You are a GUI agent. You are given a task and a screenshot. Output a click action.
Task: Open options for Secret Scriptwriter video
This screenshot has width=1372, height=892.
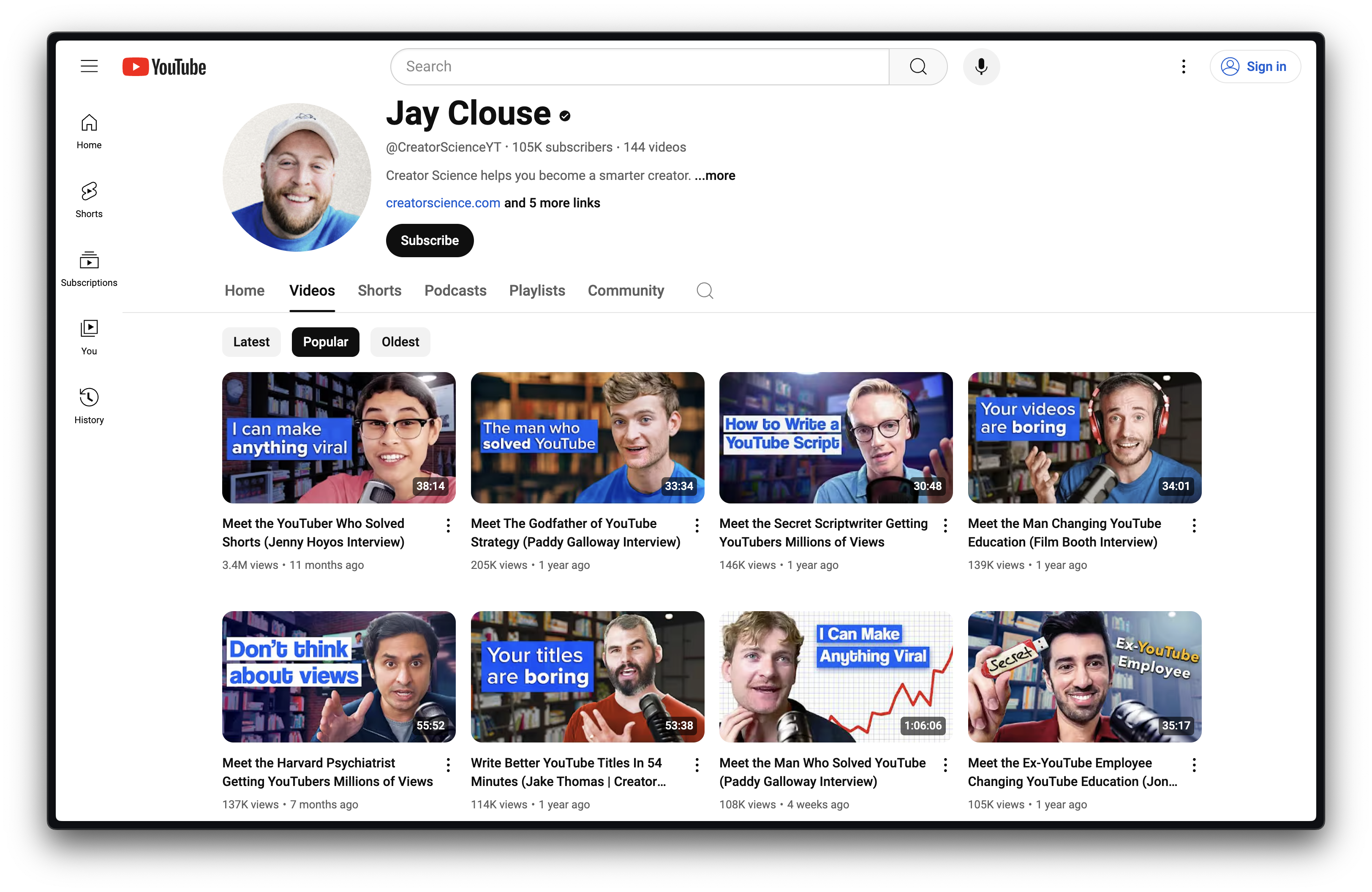coord(945,525)
